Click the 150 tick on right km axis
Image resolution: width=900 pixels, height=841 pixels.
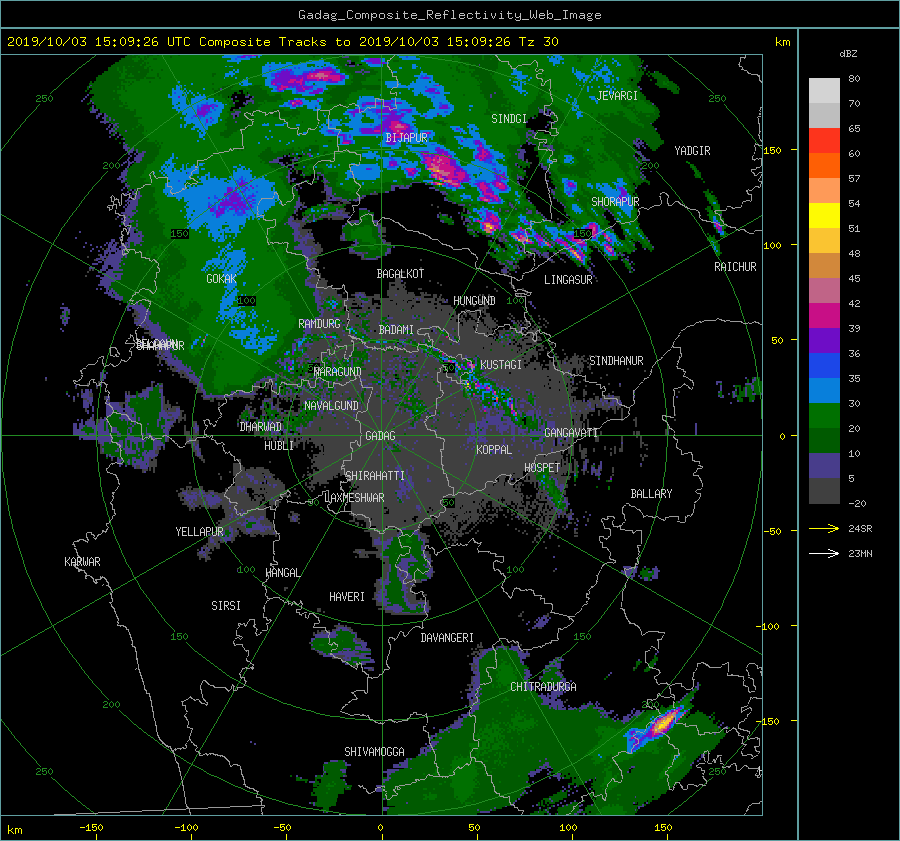[x=773, y=150]
